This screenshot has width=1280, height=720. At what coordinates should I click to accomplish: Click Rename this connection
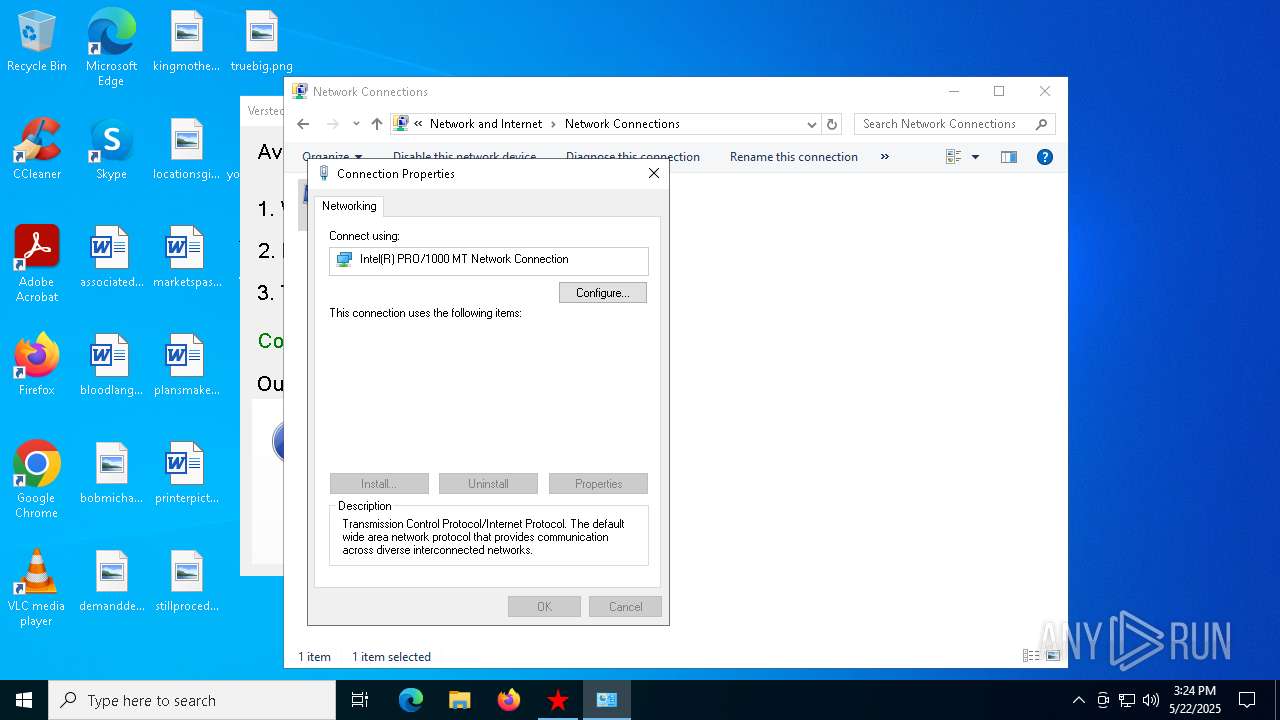(x=794, y=157)
